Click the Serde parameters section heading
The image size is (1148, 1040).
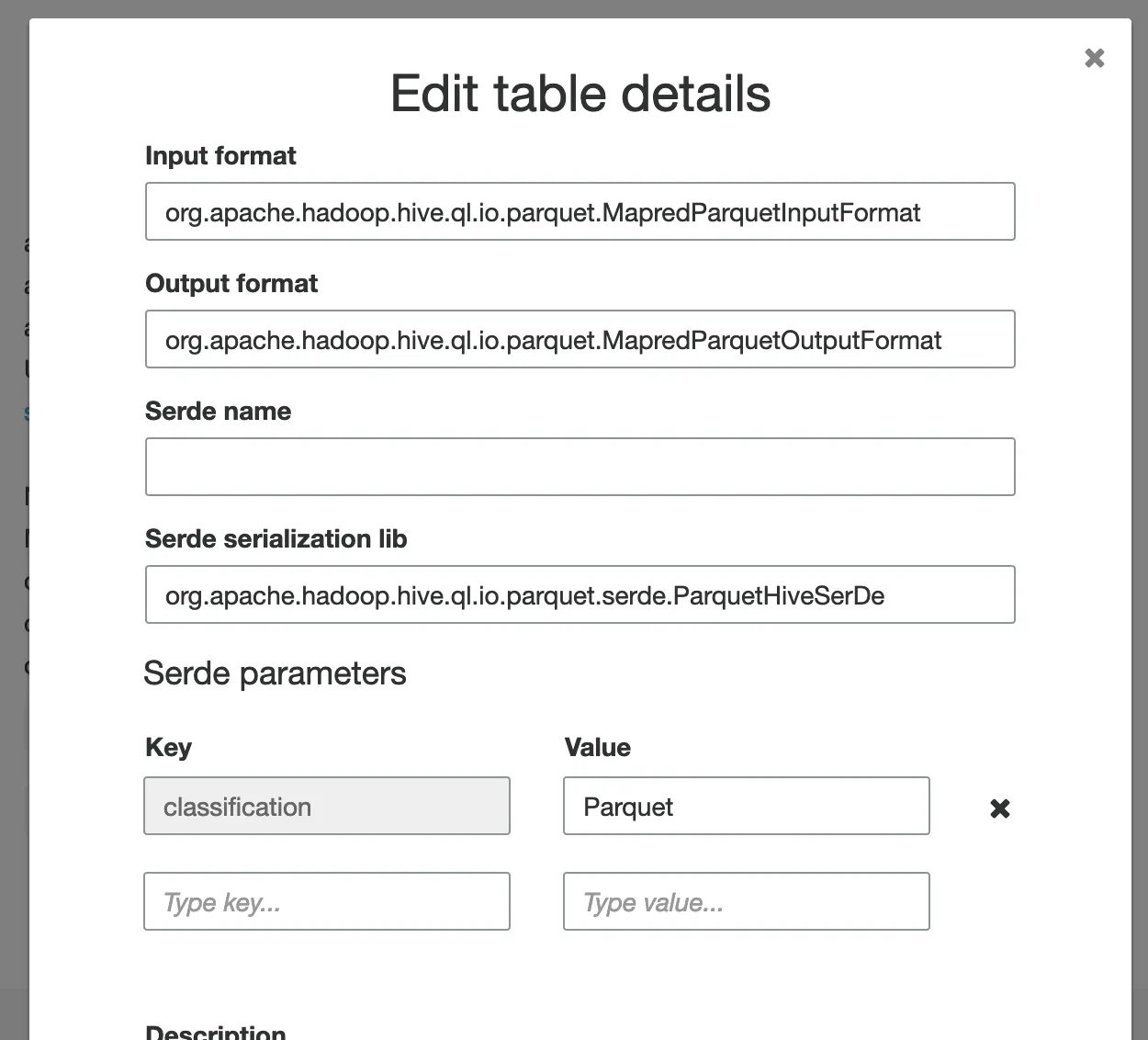click(275, 673)
